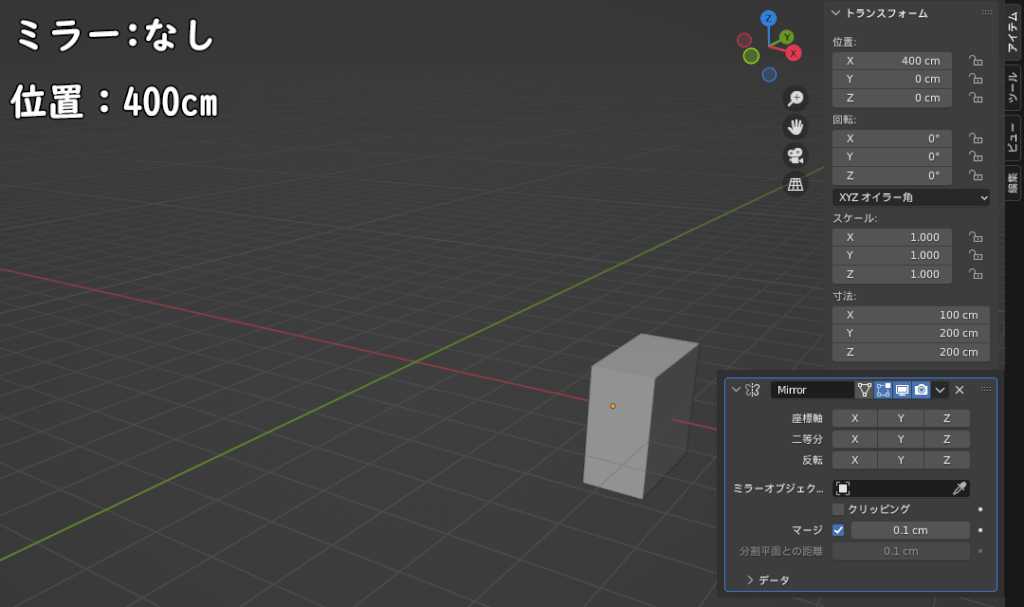Click the Mirror modifier type icon
This screenshot has height=607, width=1024.
tap(753, 390)
